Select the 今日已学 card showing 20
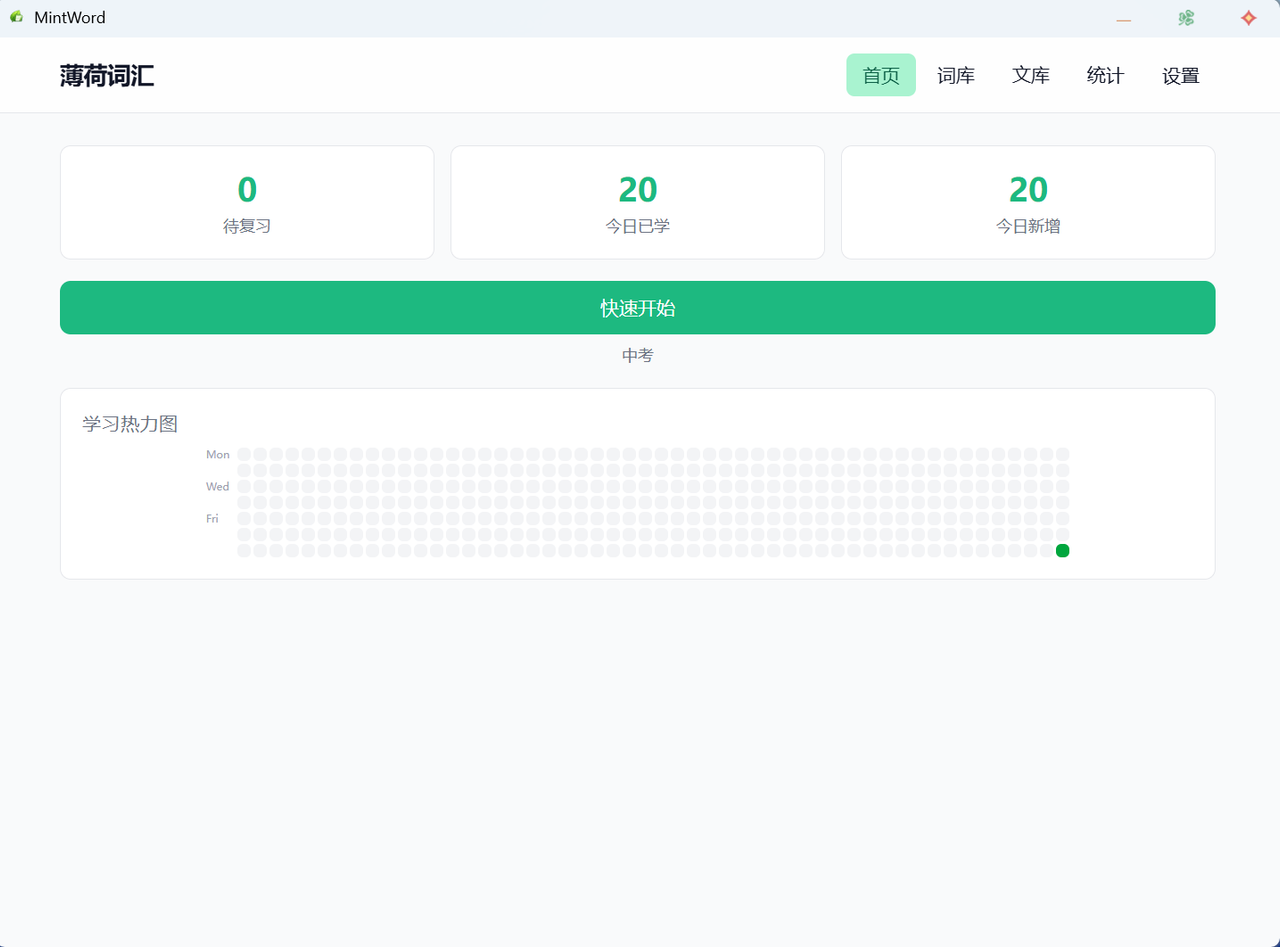Image resolution: width=1280 pixels, height=947 pixels. point(638,202)
